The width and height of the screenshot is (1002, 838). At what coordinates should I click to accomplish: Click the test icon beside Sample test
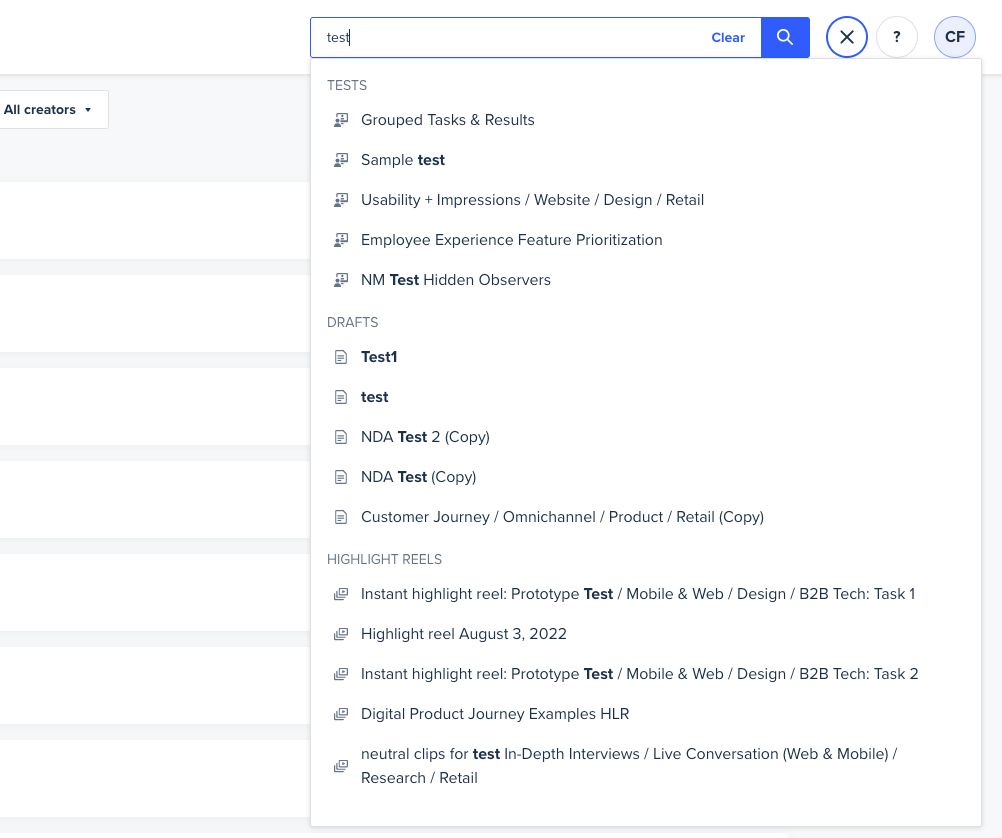pyautogui.click(x=341, y=160)
